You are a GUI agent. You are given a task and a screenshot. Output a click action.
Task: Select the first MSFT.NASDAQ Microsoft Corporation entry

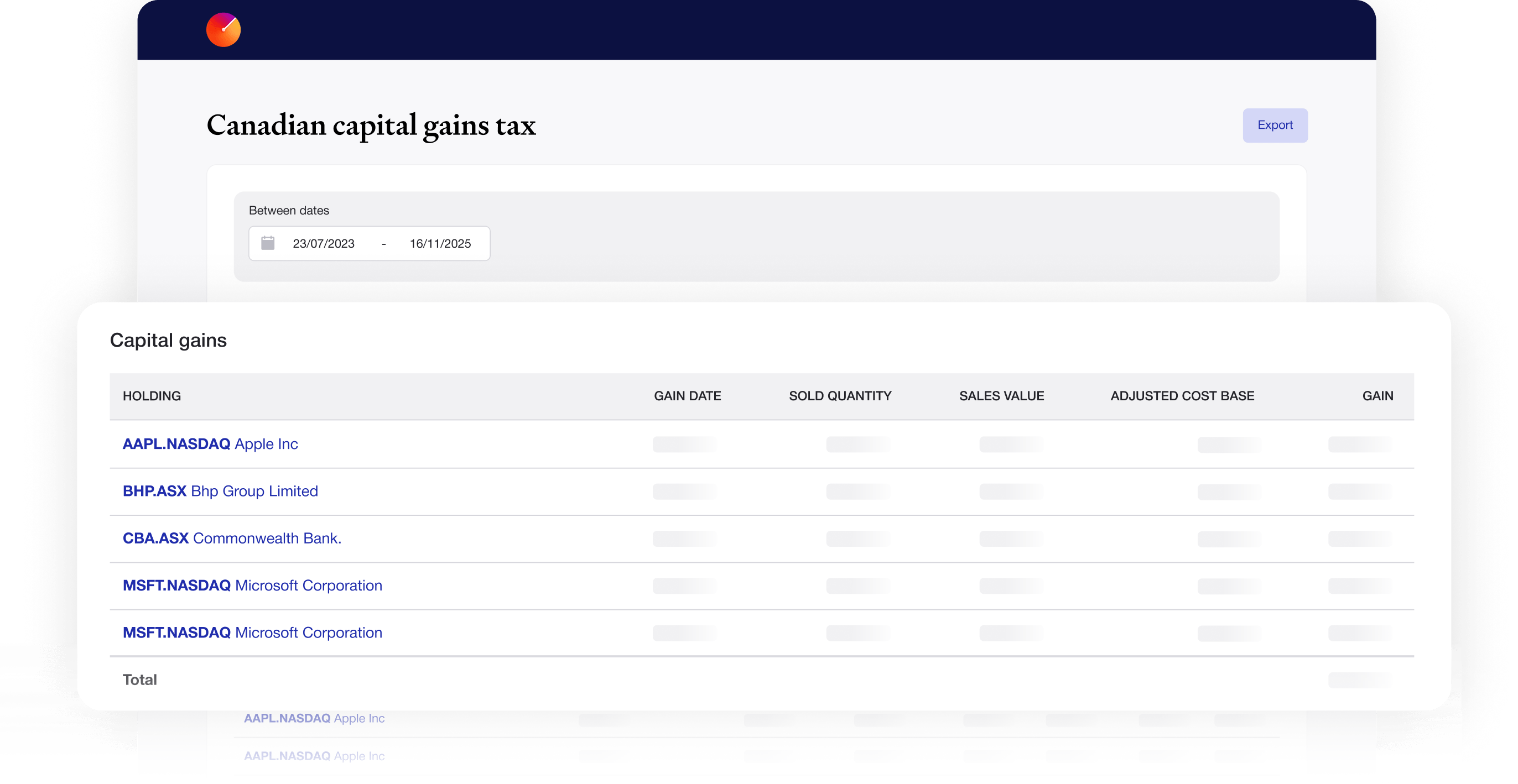[252, 585]
